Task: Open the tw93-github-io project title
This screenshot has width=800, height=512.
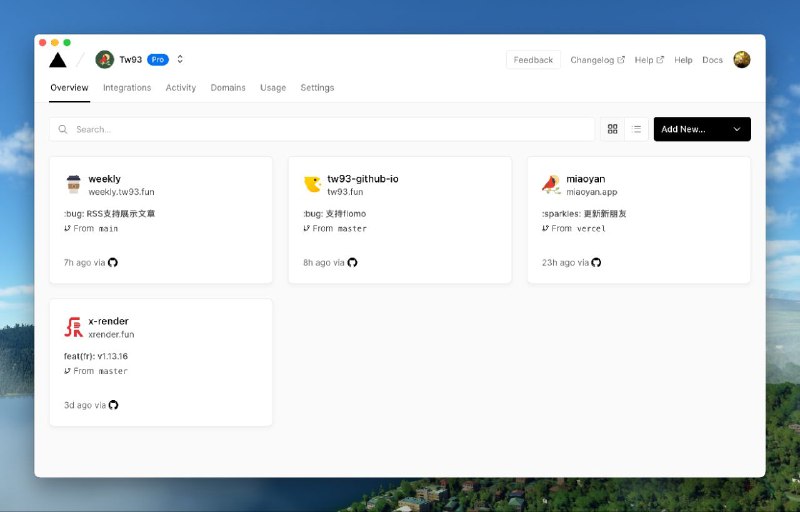Action: click(x=363, y=179)
